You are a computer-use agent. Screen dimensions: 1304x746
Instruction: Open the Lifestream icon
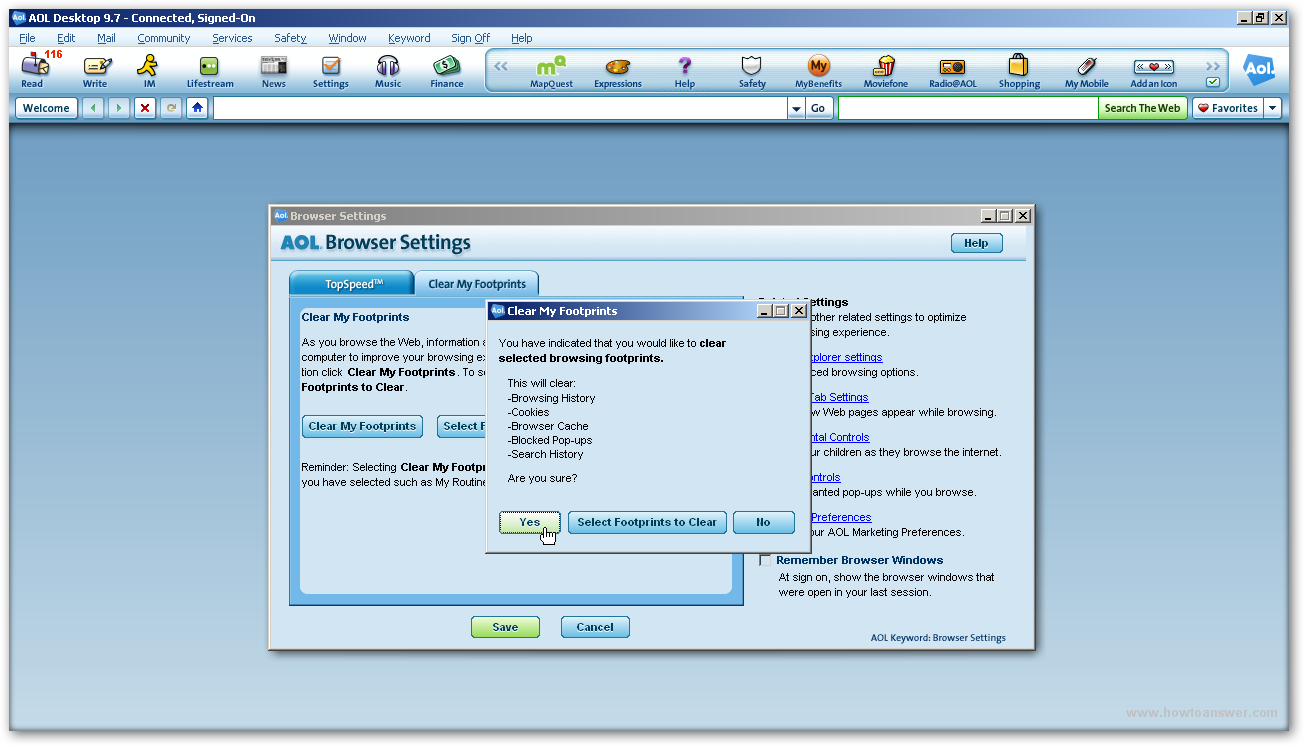[x=210, y=70]
